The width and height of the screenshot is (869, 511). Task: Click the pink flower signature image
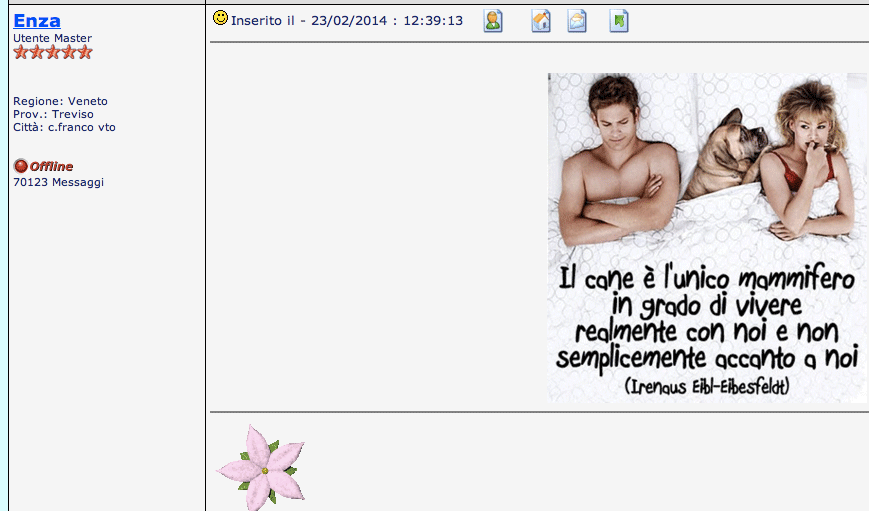tap(262, 466)
